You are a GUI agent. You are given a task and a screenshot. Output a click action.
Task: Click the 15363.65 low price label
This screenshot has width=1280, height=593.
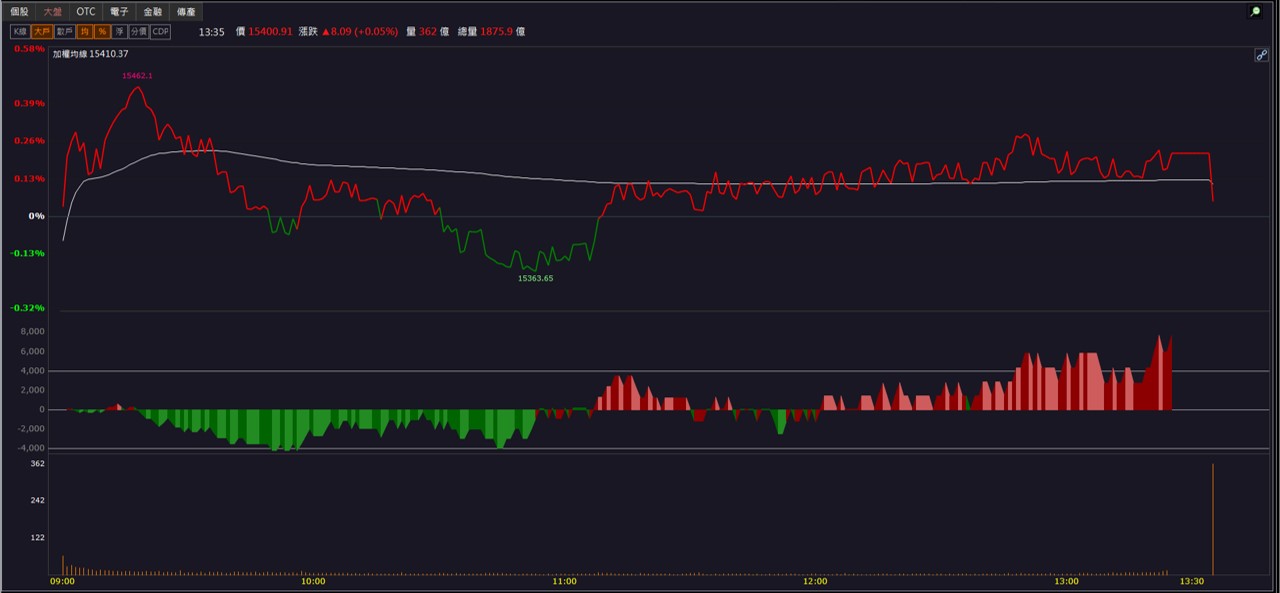point(535,279)
